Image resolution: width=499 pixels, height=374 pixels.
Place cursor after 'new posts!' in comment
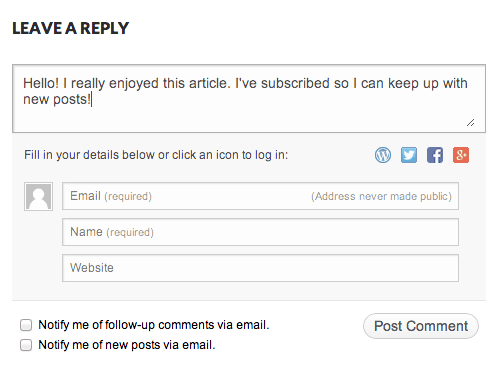[92, 100]
